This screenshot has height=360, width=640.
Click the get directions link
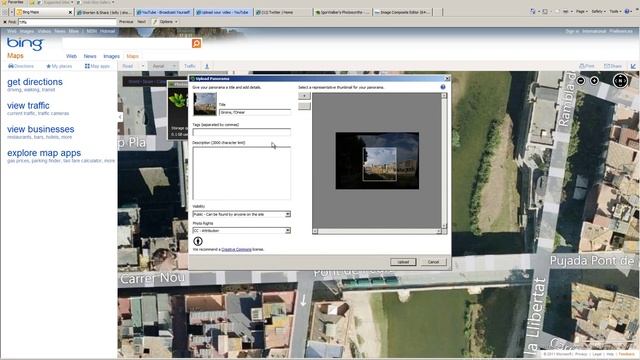coord(35,82)
